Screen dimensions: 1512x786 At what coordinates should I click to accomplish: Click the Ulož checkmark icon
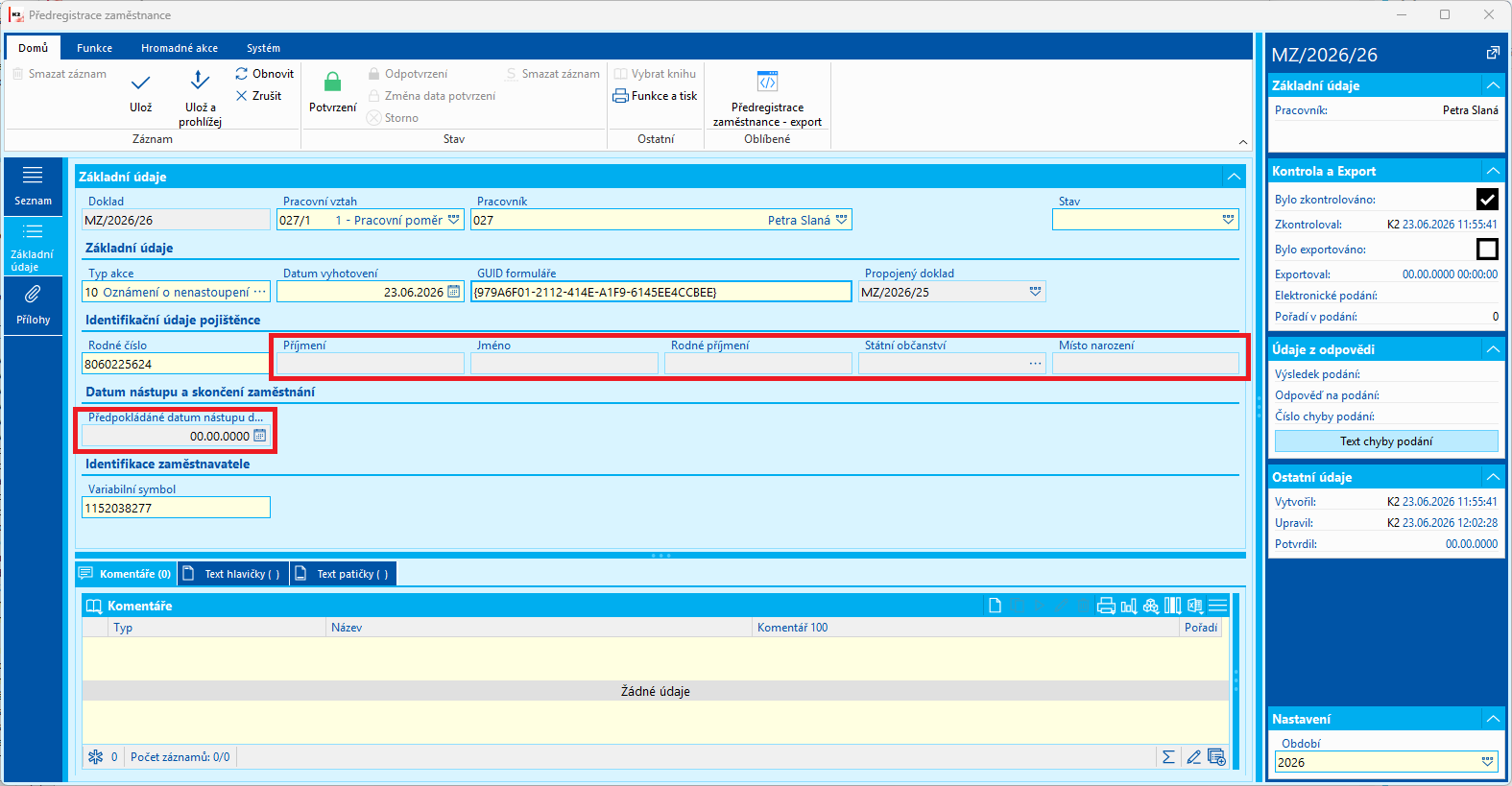click(x=140, y=83)
